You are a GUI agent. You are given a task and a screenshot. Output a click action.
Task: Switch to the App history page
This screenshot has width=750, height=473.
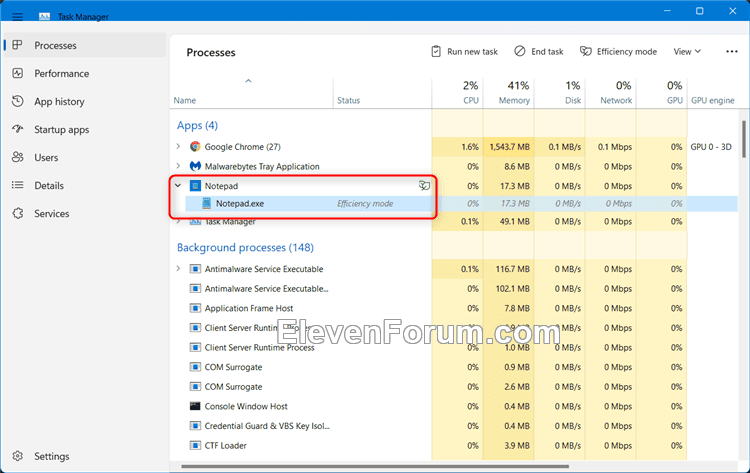click(x=59, y=101)
